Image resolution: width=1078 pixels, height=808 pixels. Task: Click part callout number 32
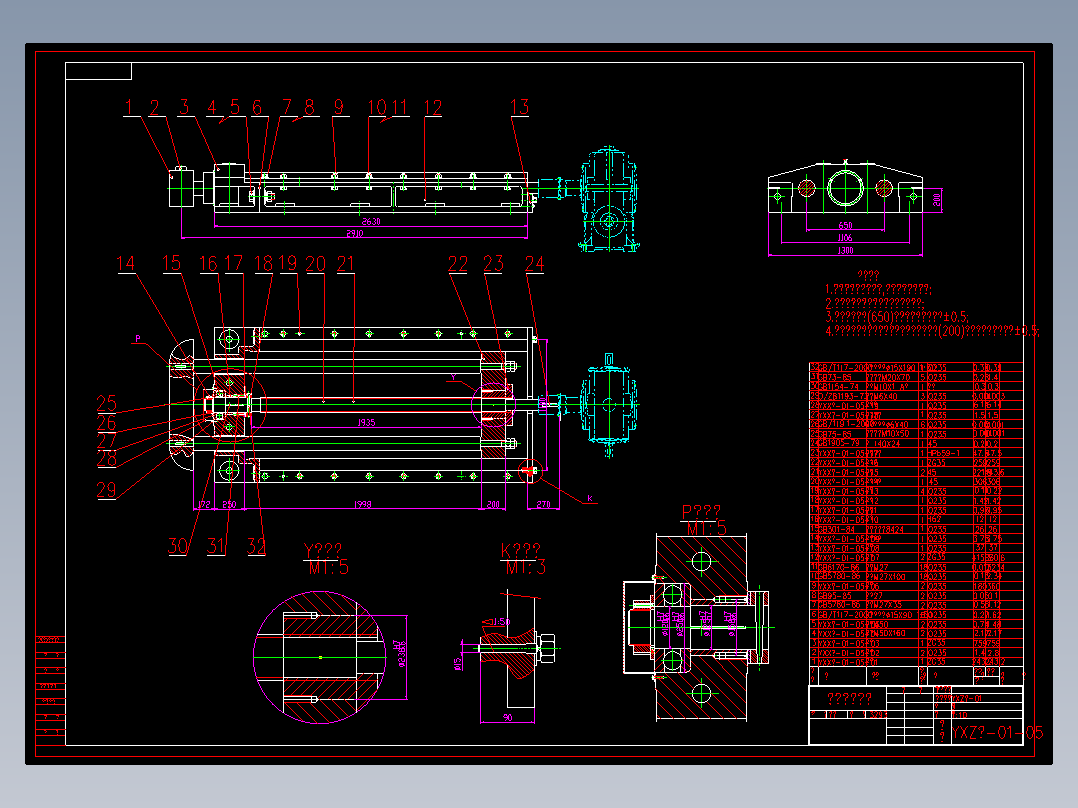point(256,546)
